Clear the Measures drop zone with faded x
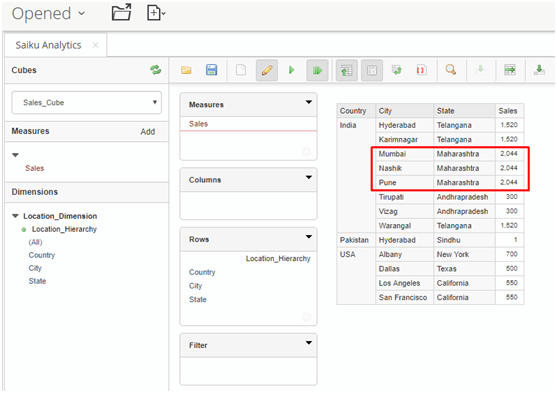 (306, 152)
